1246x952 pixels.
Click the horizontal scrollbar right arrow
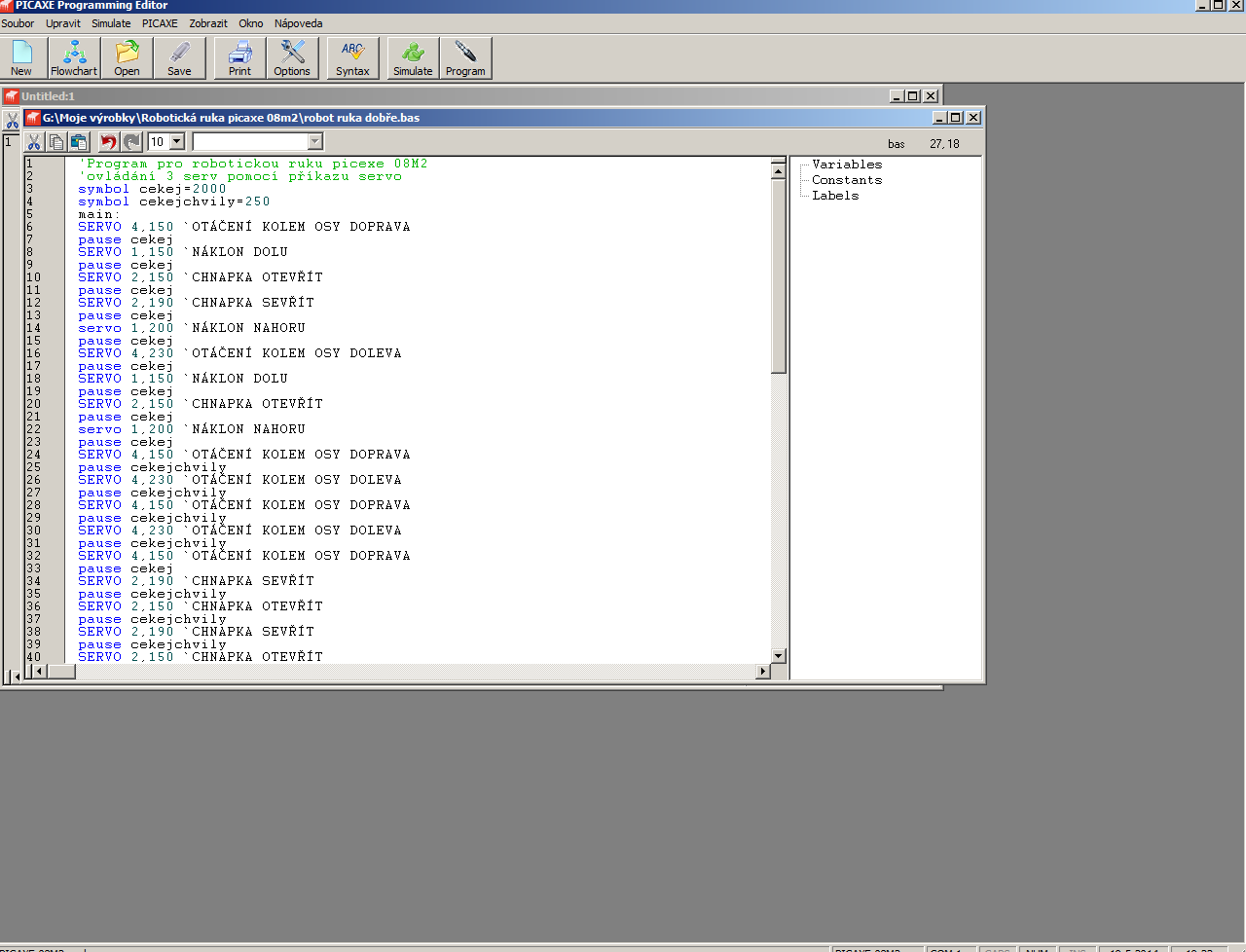point(763,672)
